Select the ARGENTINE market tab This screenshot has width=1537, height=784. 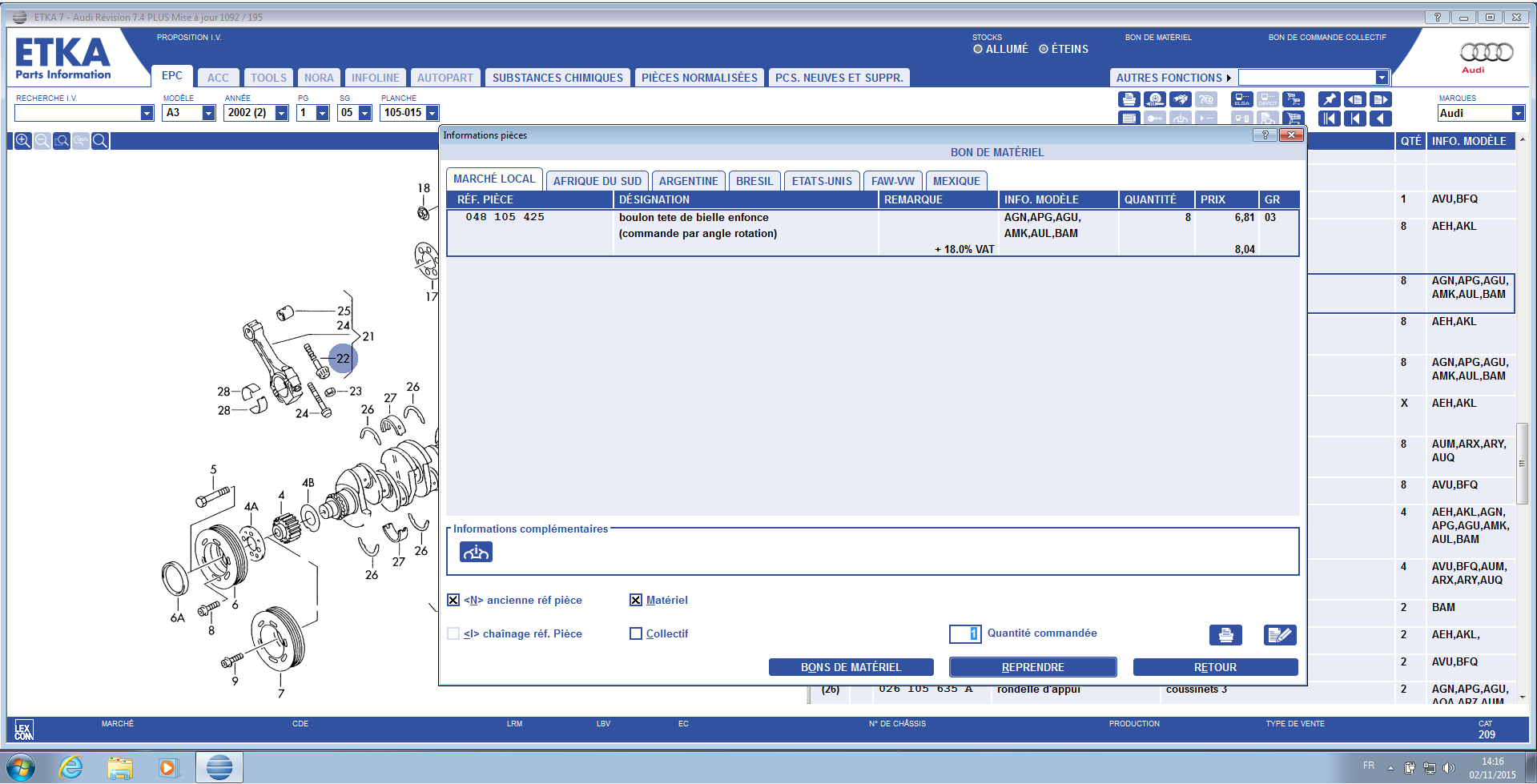tap(689, 181)
